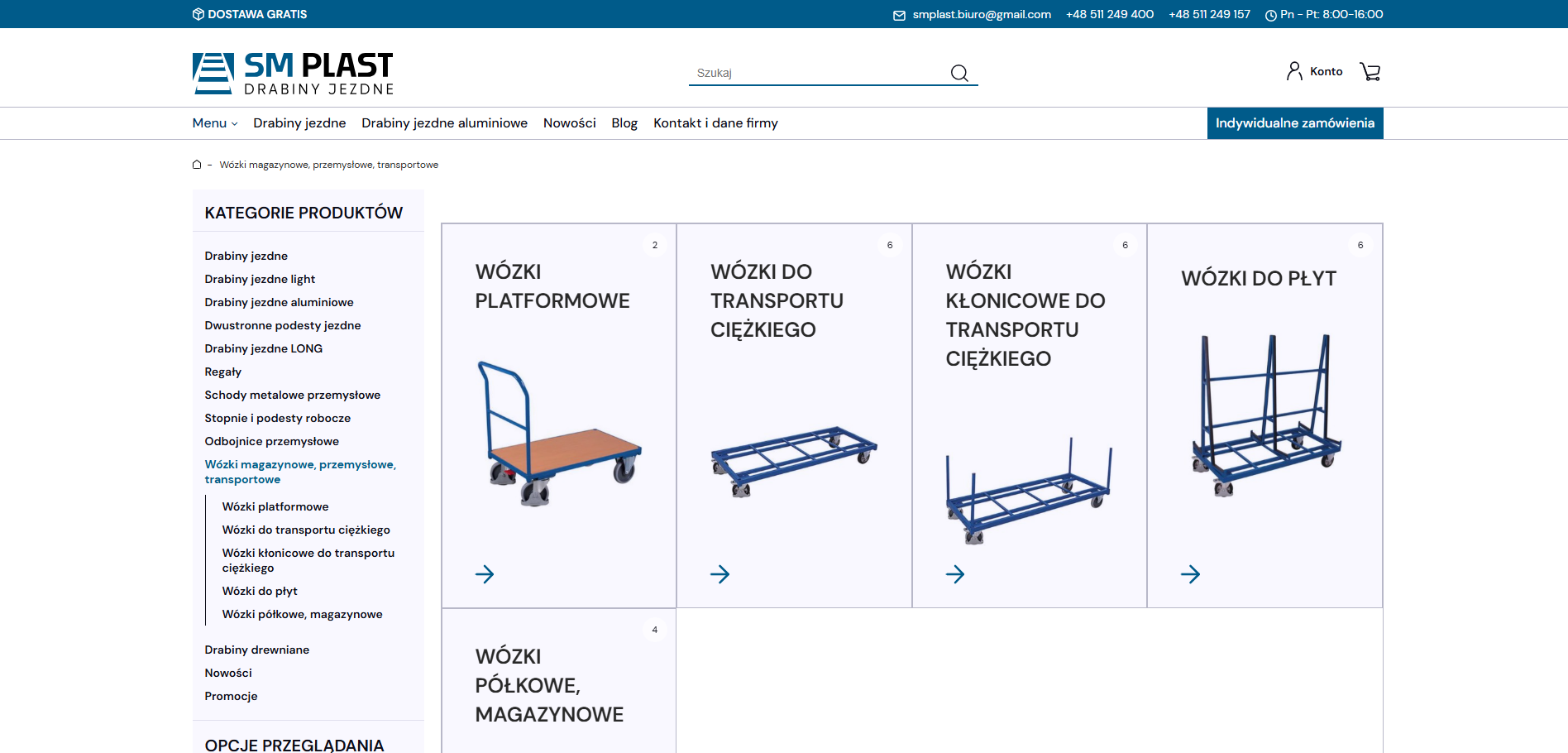Screen dimensions: 1568x753
Task: Click the envelope icon next to the email
Action: tap(898, 14)
